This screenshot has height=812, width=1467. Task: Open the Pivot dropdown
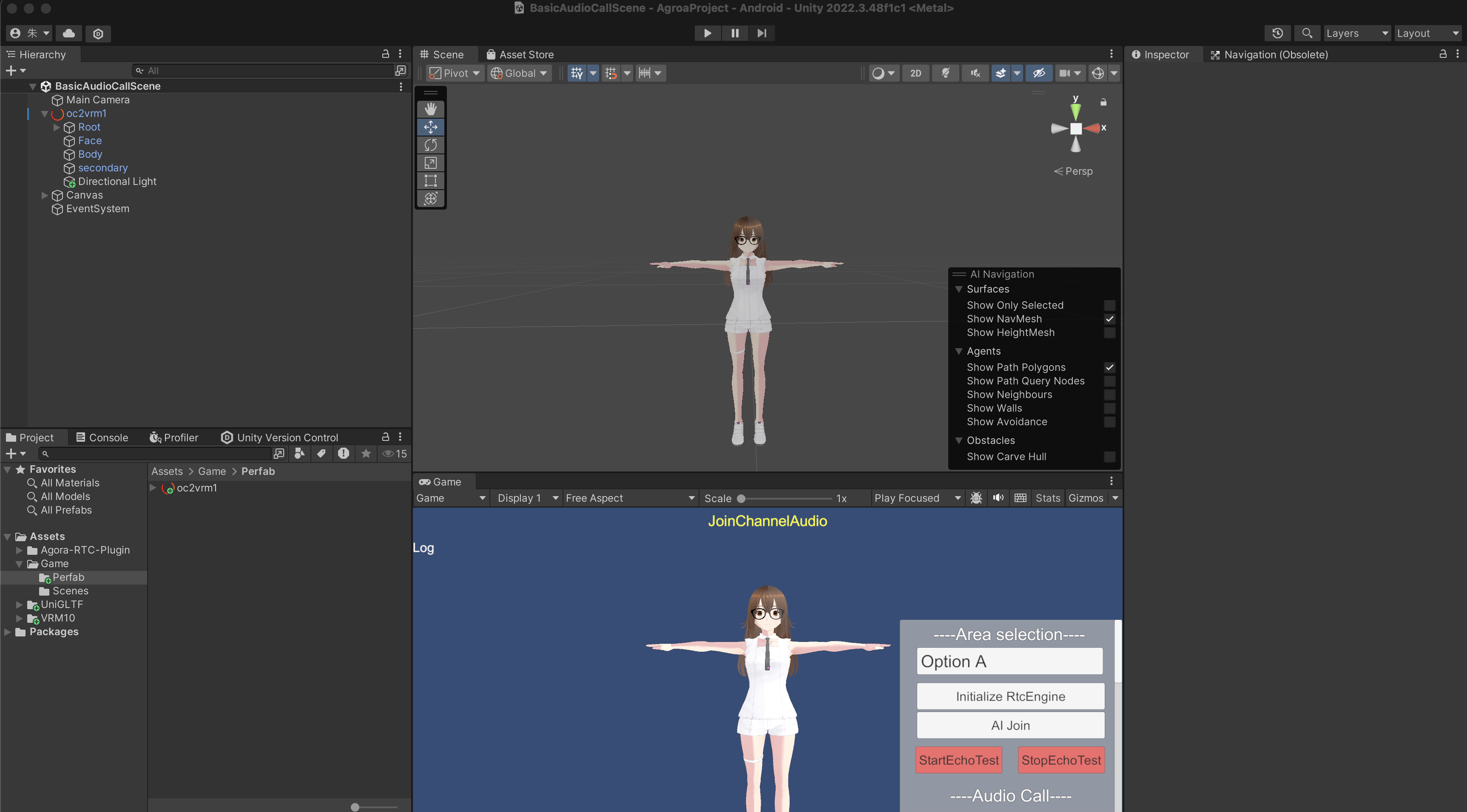pyautogui.click(x=455, y=73)
